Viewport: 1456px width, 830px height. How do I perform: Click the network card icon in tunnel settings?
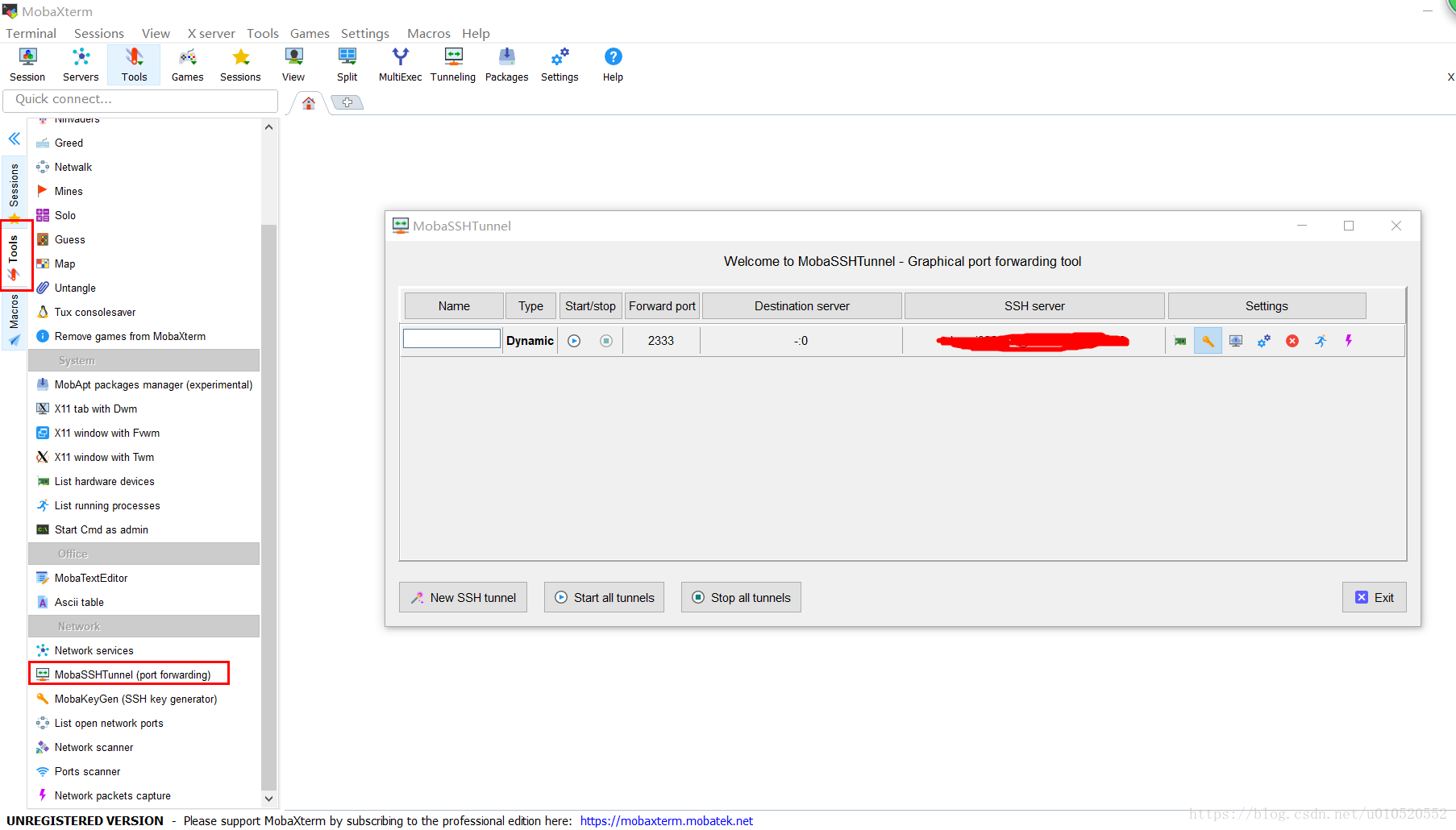coord(1180,341)
